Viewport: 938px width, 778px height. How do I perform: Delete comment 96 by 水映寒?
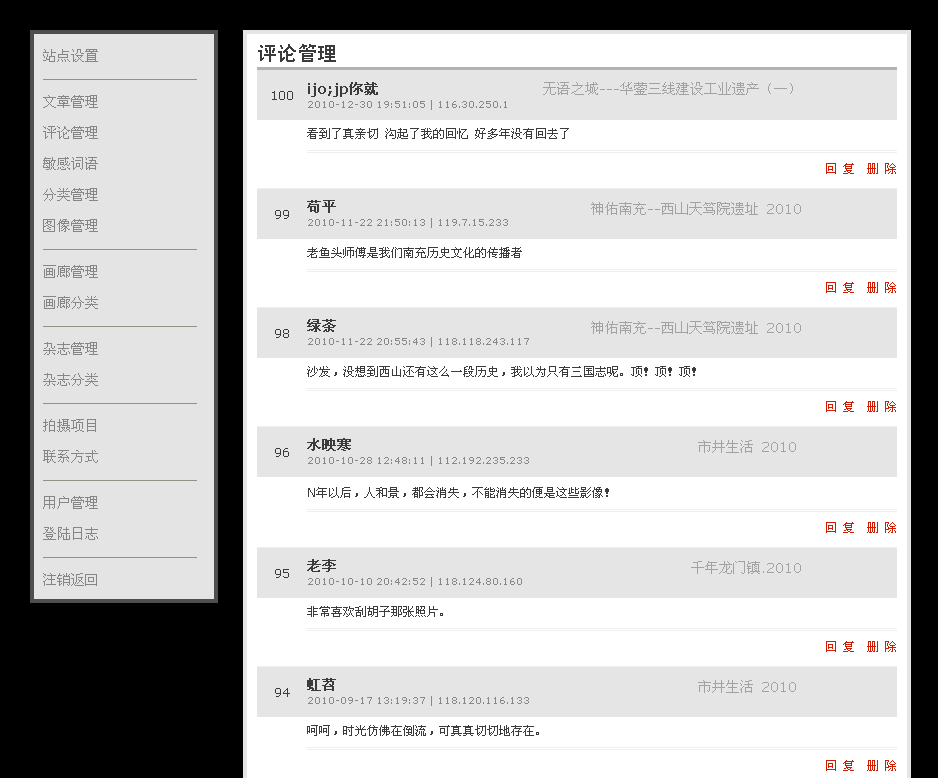[x=881, y=527]
